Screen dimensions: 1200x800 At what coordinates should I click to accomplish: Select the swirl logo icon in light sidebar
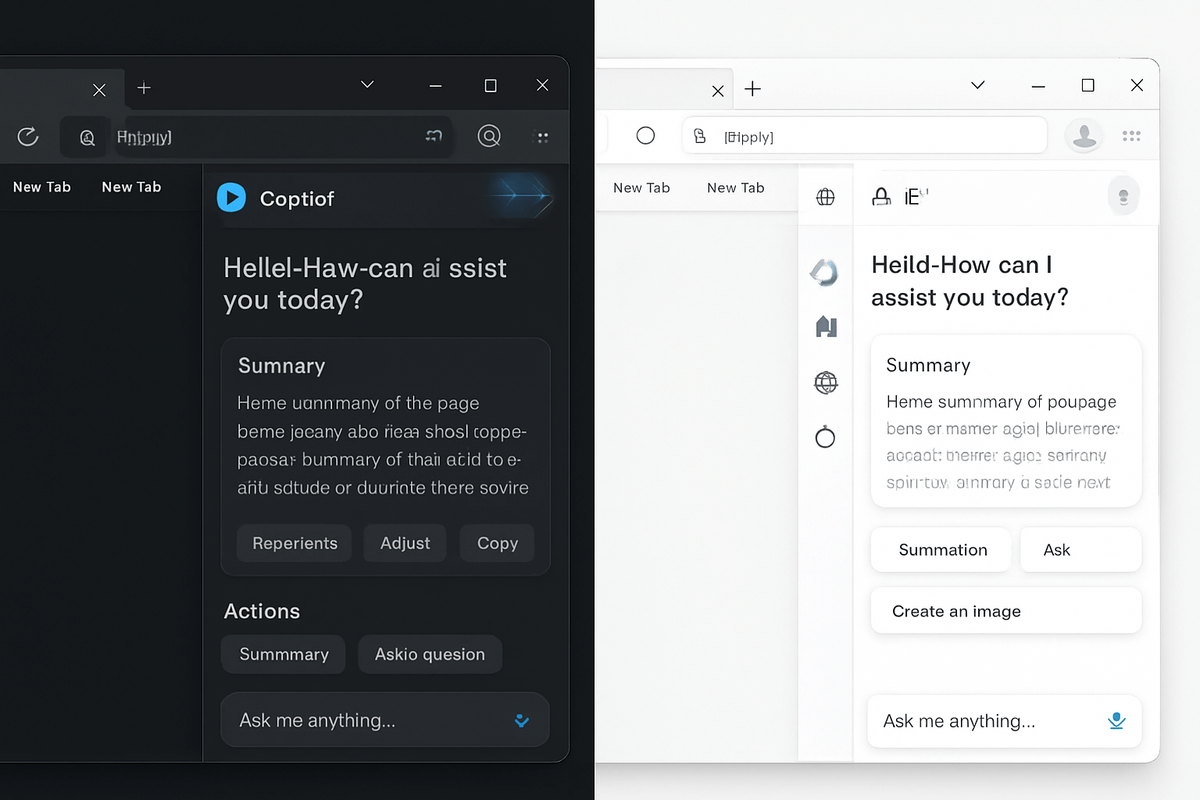click(x=824, y=272)
